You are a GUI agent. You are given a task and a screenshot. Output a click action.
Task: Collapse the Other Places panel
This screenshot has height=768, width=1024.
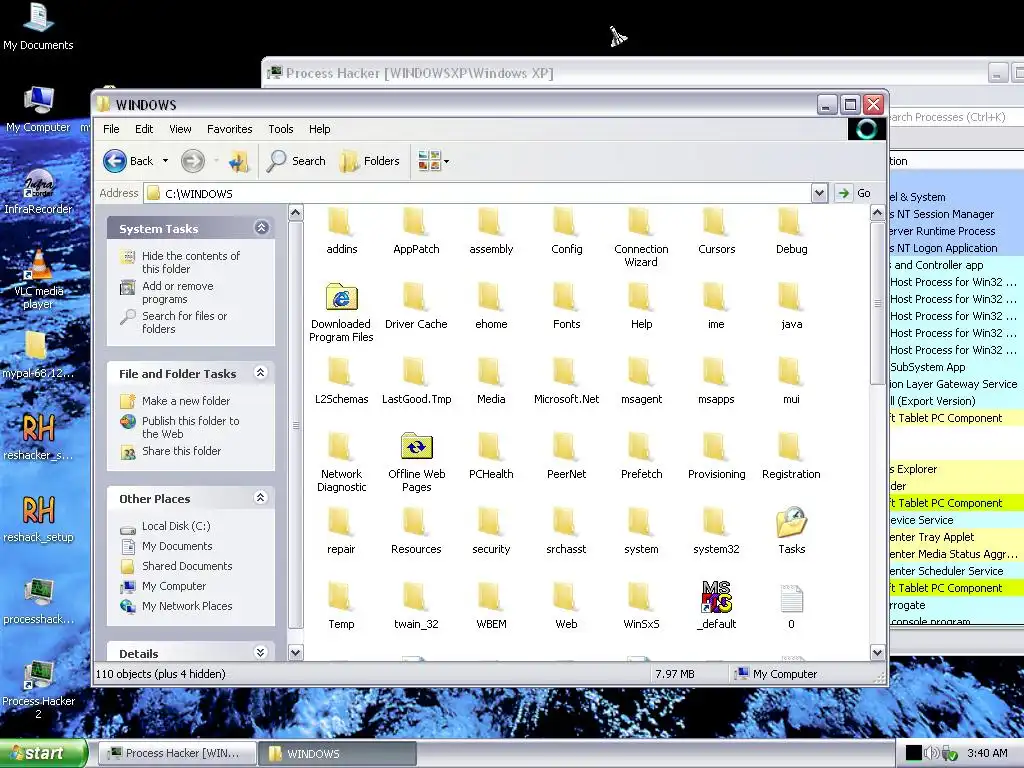point(261,498)
